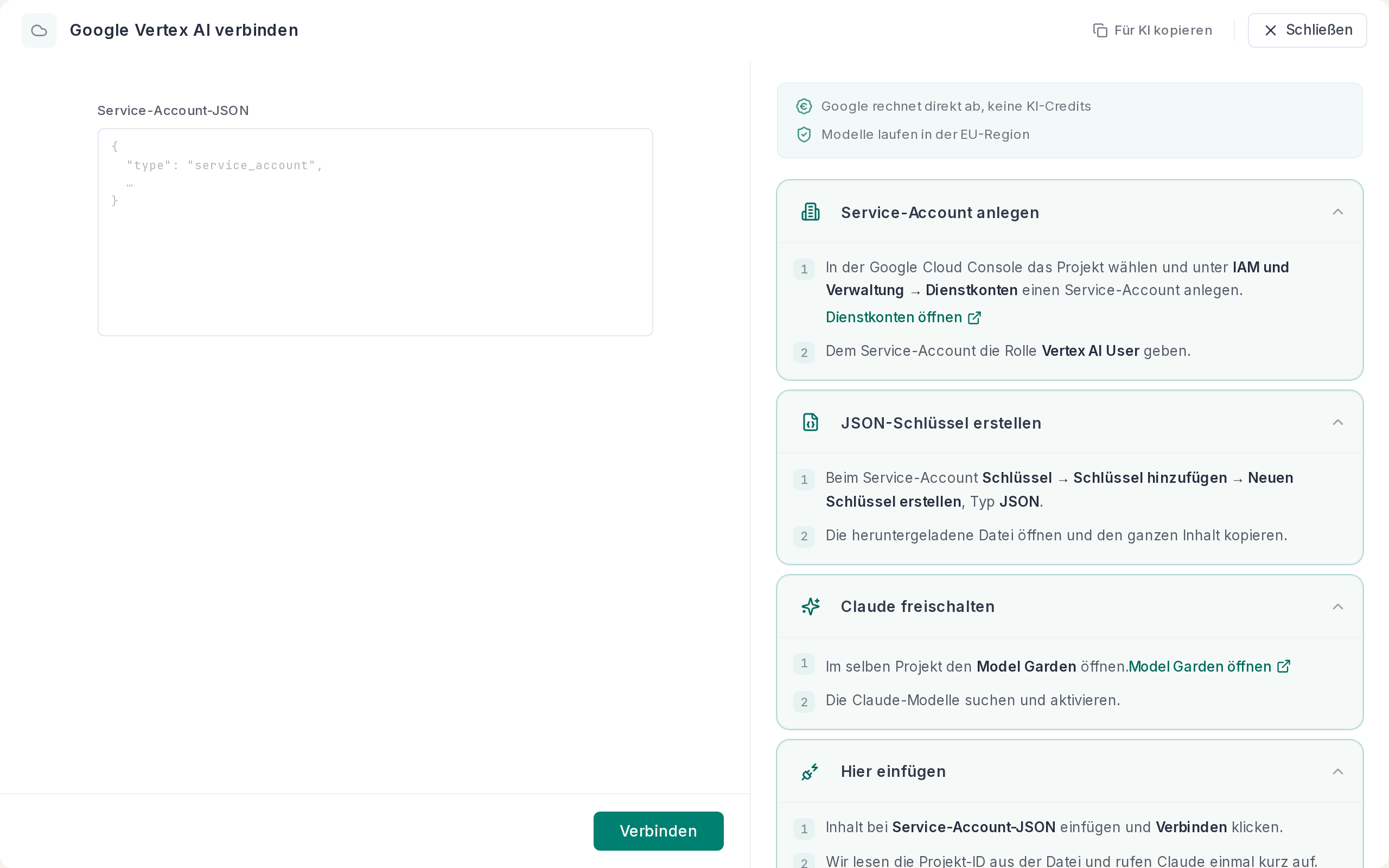The height and width of the screenshot is (868, 1389).
Task: Click the euro icon beside Google rechnet direkt ab
Action: click(x=804, y=106)
